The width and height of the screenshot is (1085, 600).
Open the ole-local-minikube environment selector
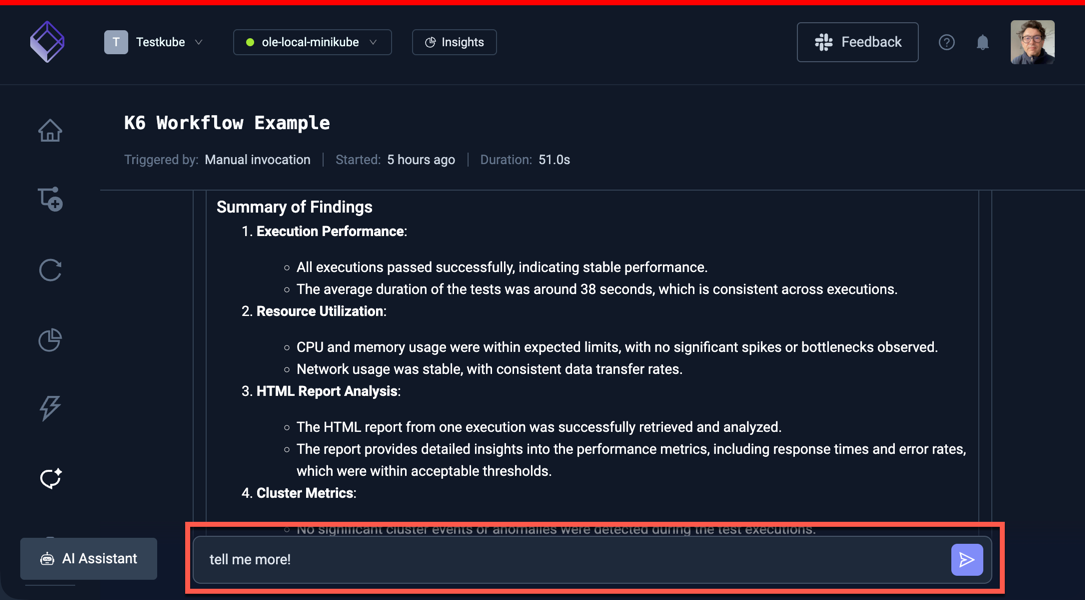[x=311, y=42]
